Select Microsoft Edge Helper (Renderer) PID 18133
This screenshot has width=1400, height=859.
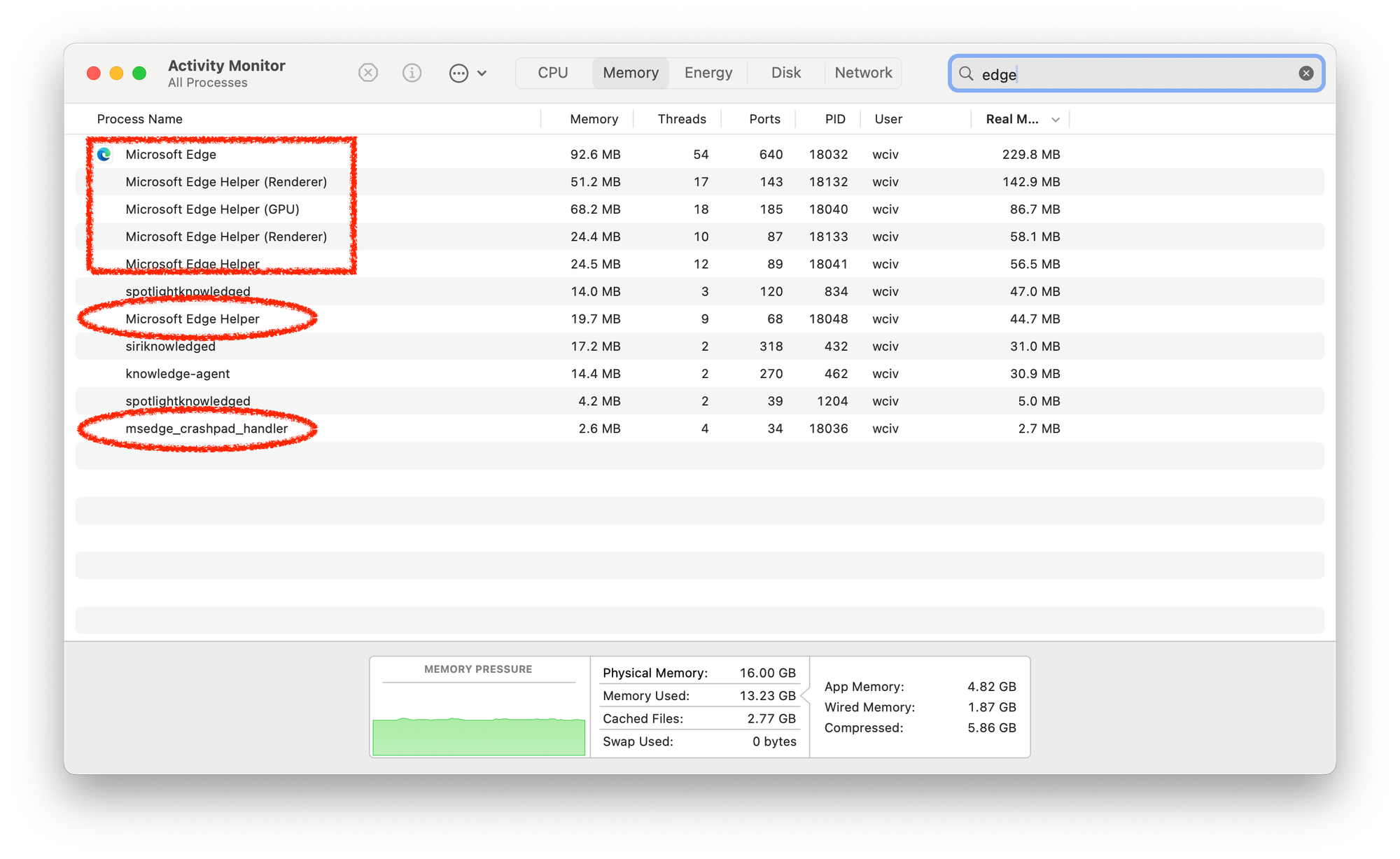tap(700, 237)
